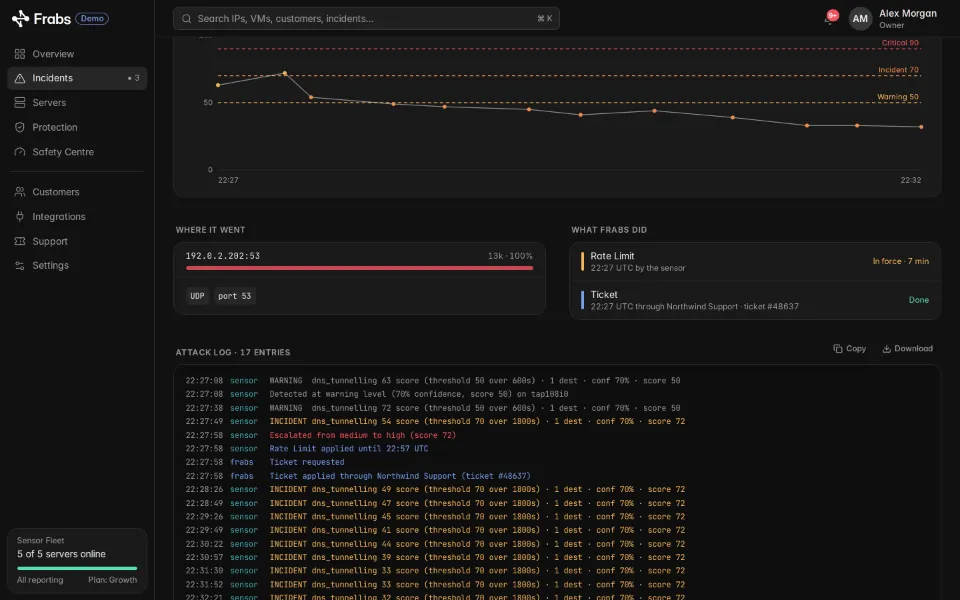Click the Demo badge
This screenshot has height=600, width=960.
pyautogui.click(x=92, y=18)
